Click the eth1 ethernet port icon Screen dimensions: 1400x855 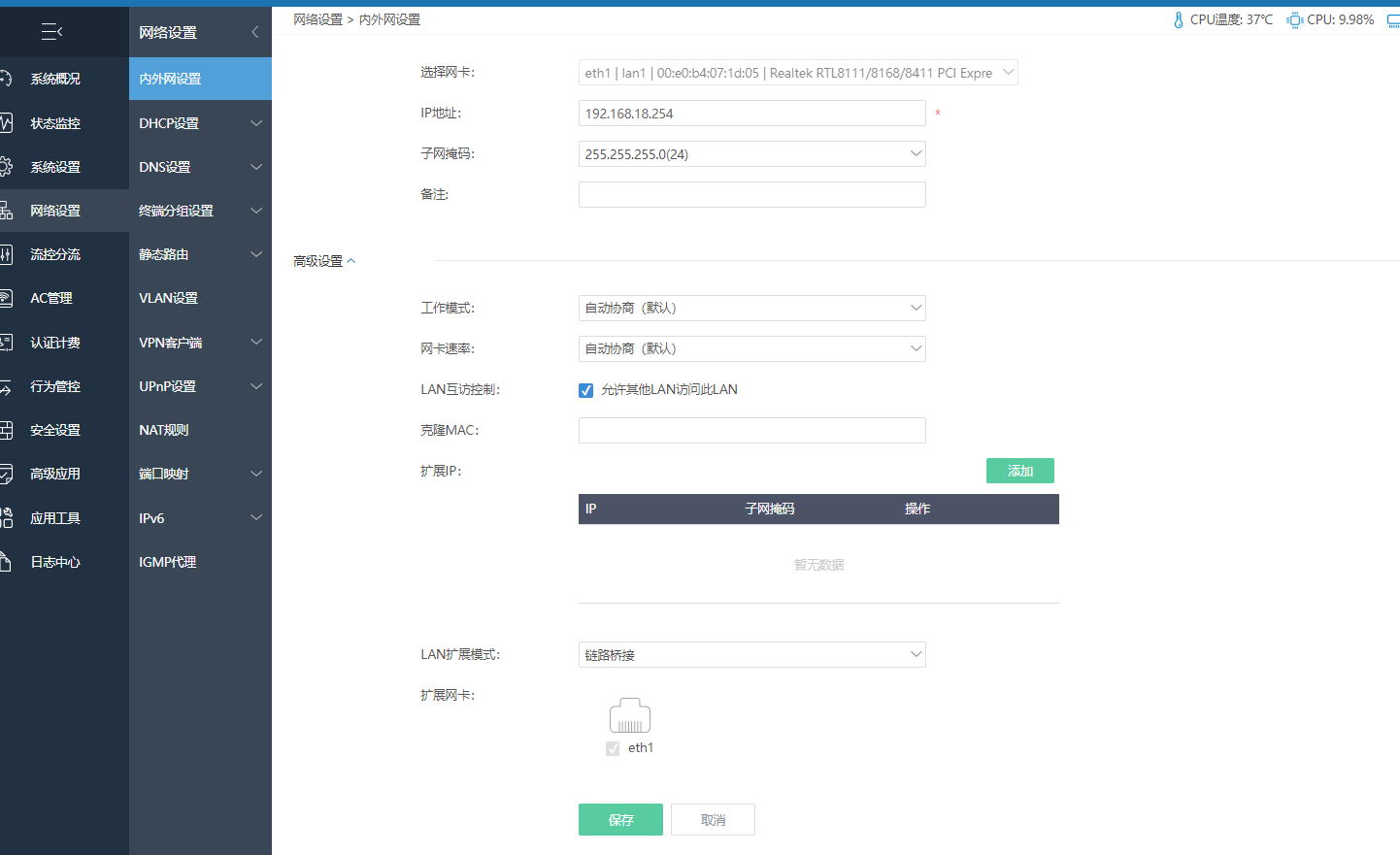630,715
